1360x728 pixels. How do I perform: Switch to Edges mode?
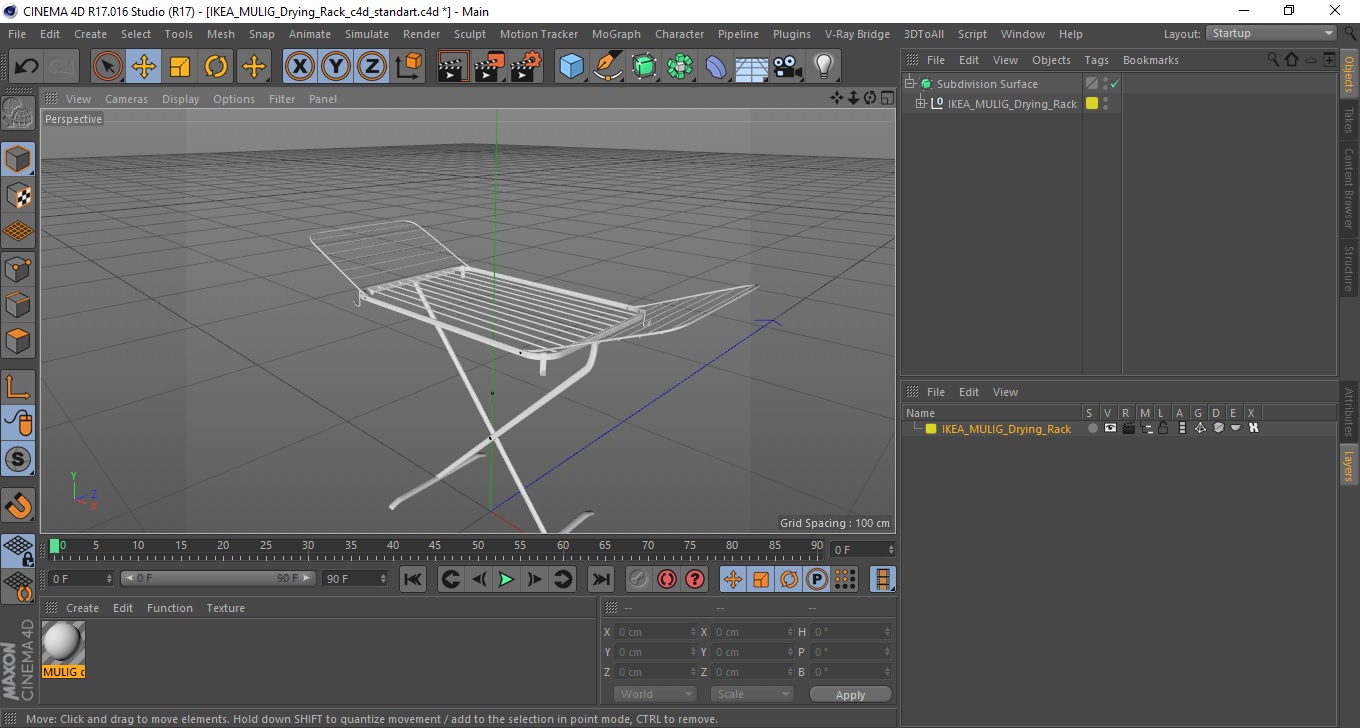[18, 304]
